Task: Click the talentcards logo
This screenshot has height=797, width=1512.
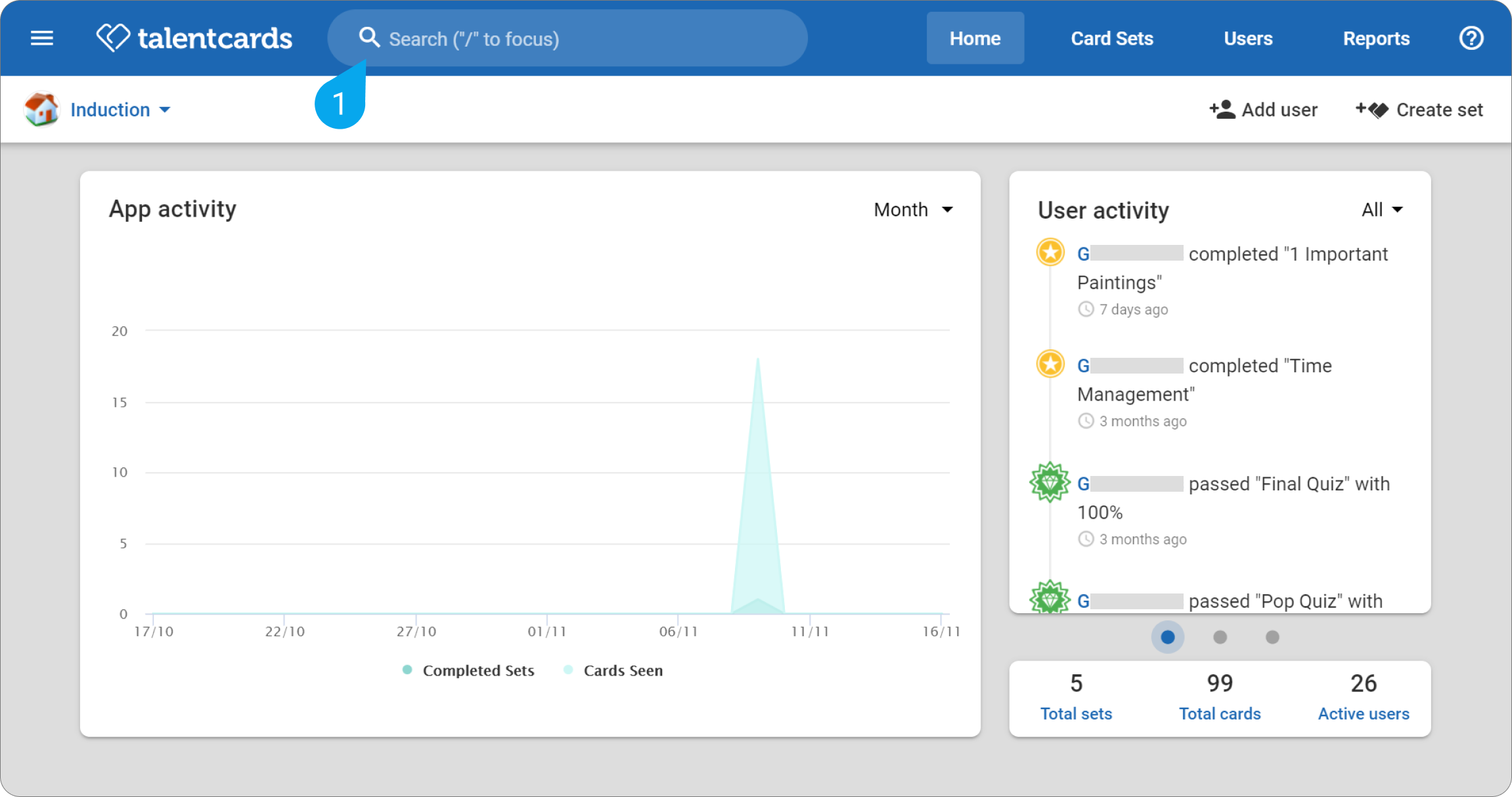Action: point(194,38)
